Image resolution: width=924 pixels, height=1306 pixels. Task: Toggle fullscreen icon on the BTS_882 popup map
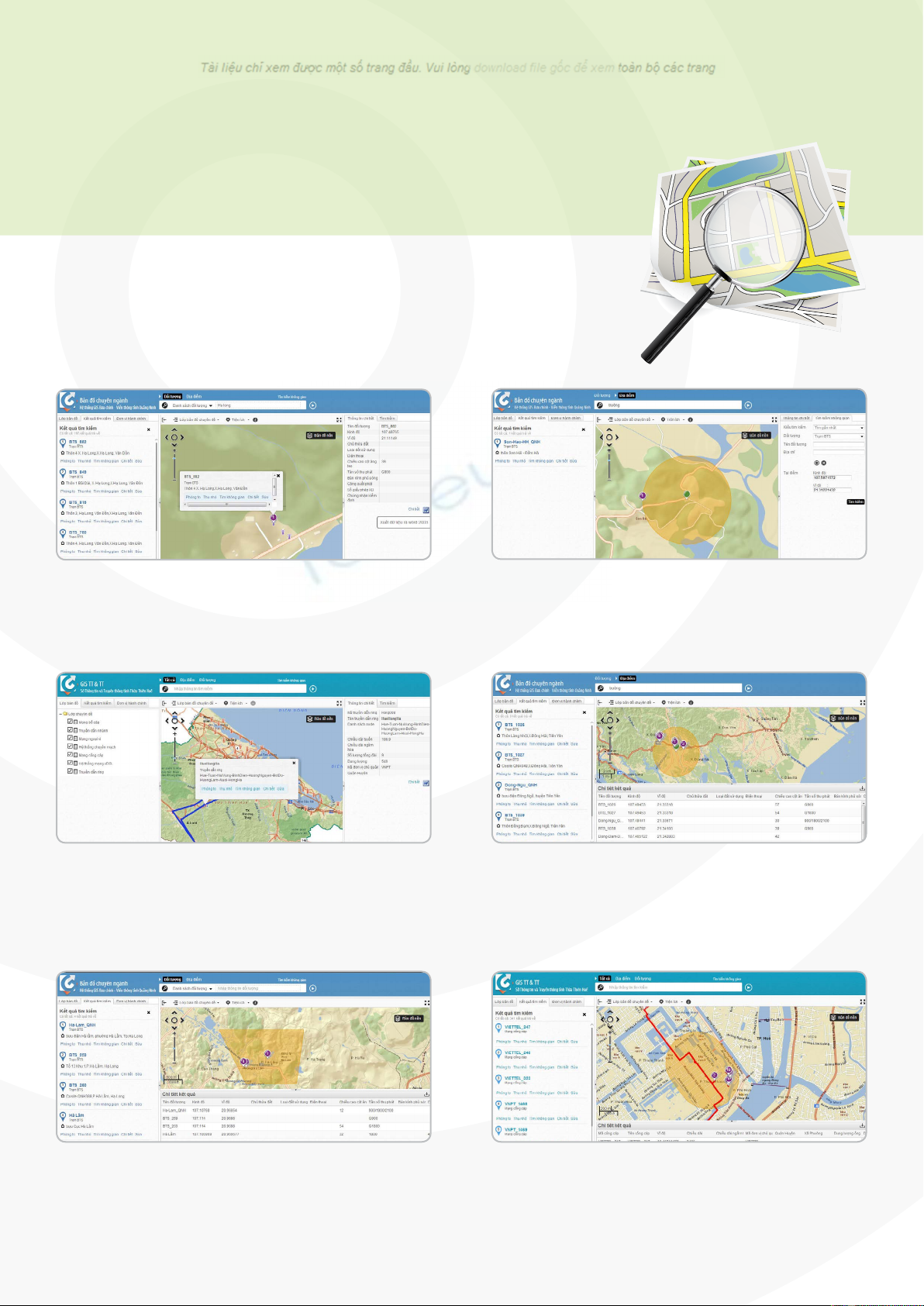coord(339,419)
